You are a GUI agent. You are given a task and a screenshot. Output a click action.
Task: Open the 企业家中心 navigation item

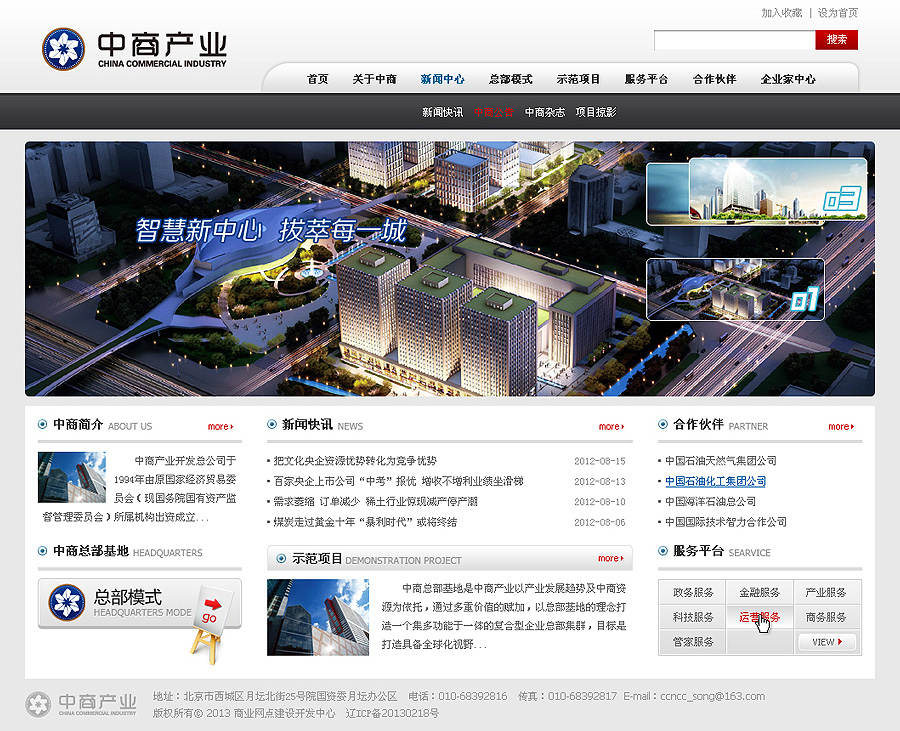coord(788,79)
